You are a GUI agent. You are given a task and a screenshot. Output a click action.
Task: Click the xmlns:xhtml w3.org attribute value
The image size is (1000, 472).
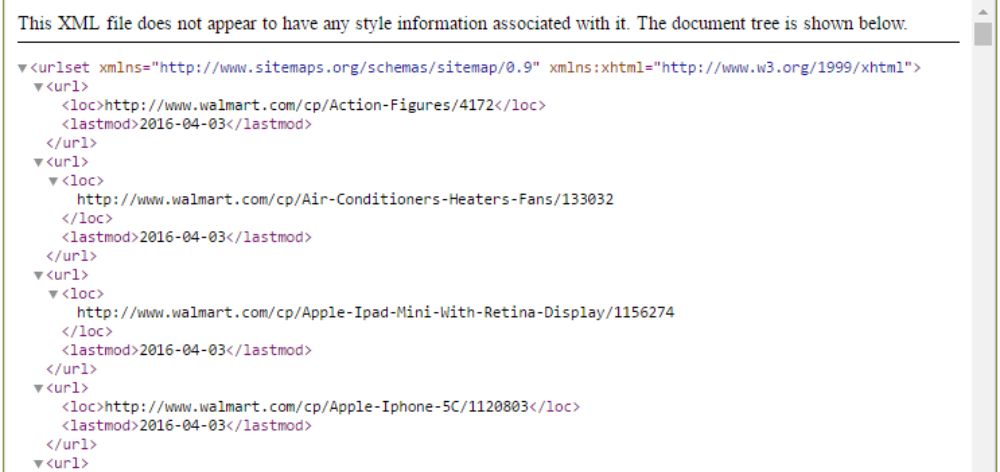784,68
